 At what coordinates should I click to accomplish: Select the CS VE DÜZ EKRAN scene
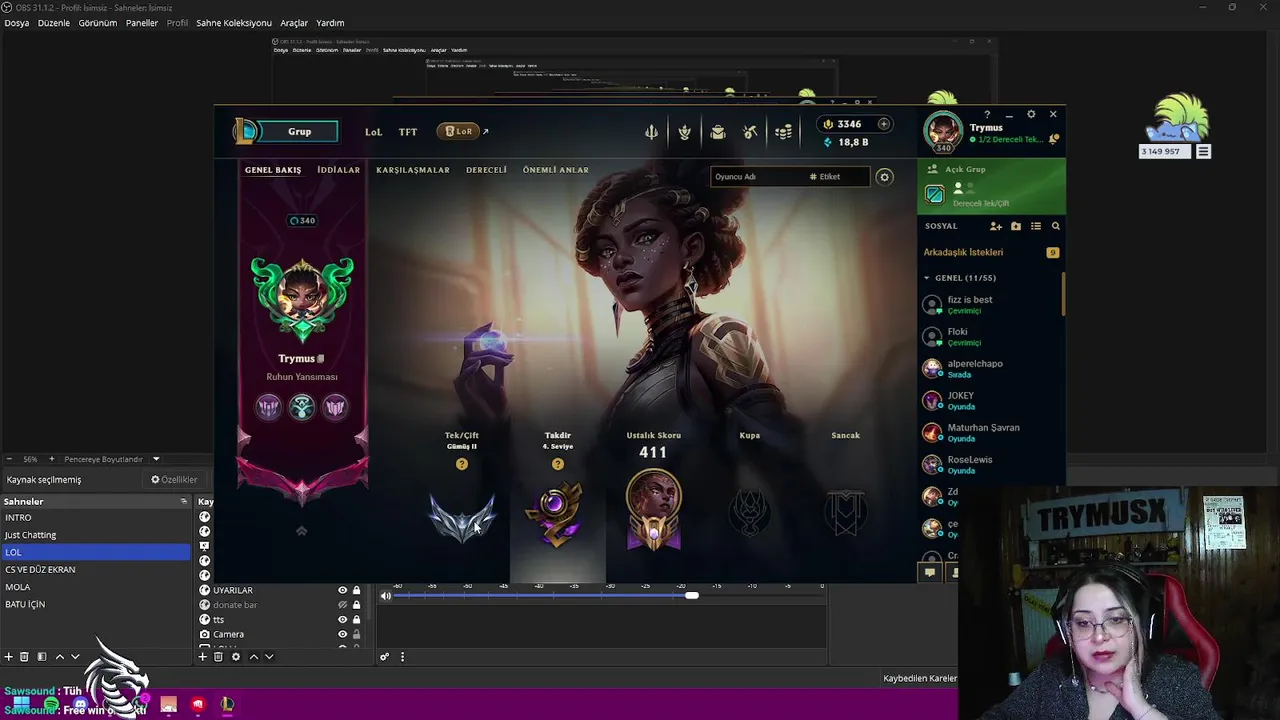coord(95,570)
